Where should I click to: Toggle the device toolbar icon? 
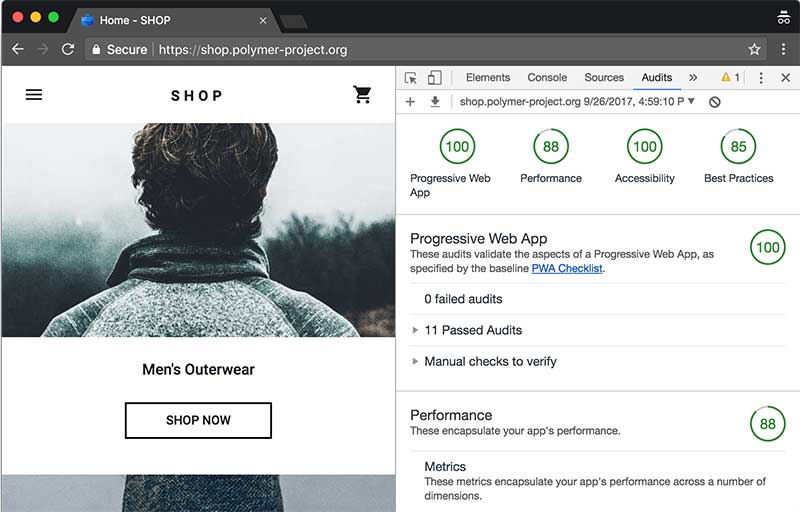tap(435, 78)
